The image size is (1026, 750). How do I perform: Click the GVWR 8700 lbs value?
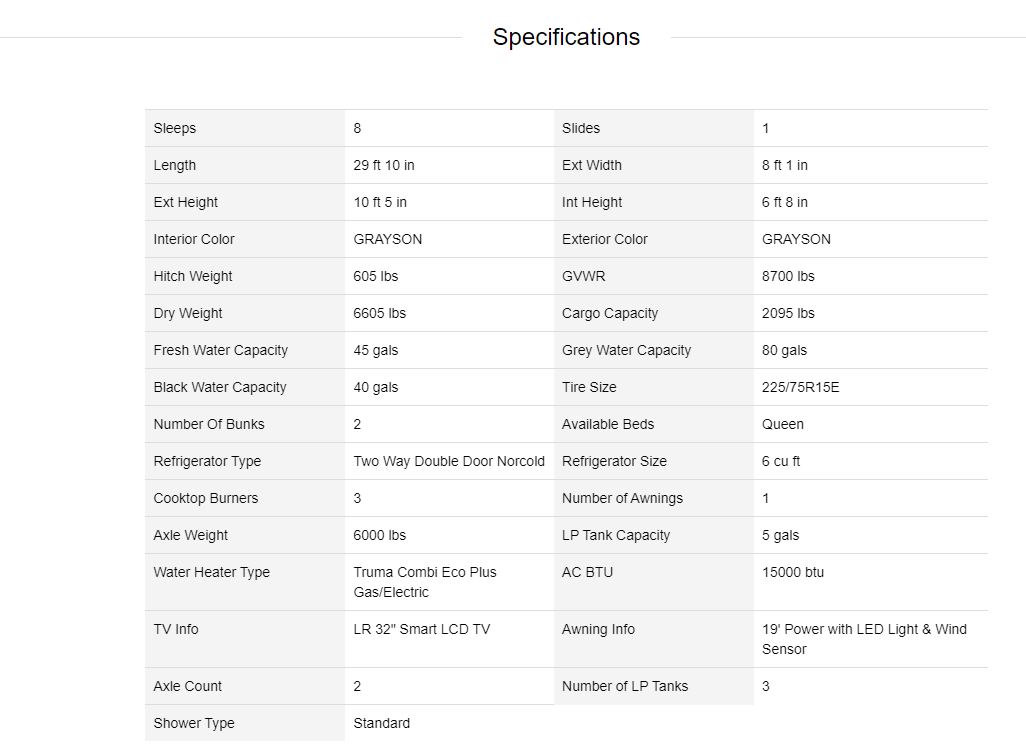(788, 276)
